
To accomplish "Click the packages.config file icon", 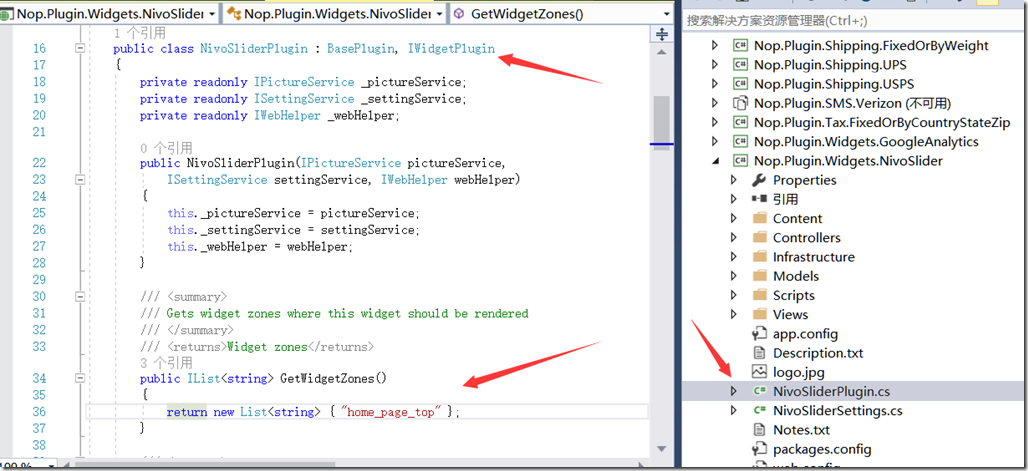I will (x=759, y=449).
